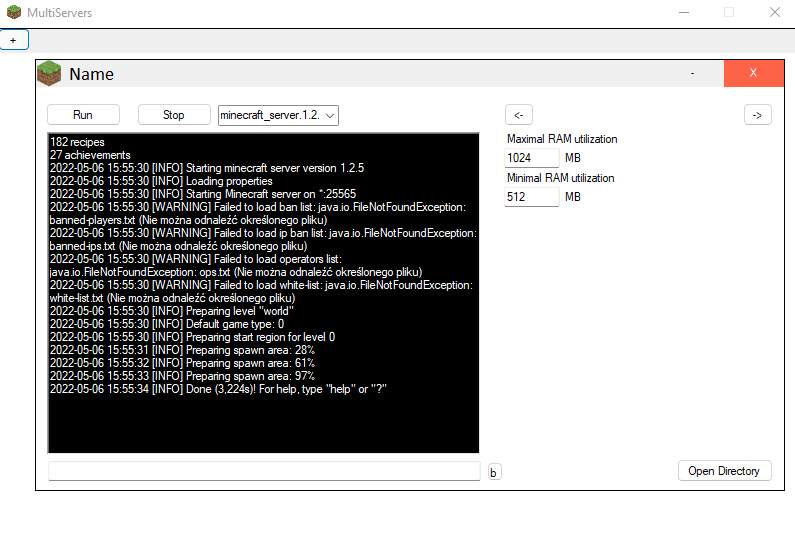The image size is (795, 548).
Task: Click the 'Maximal RAM utilization' label
Action: tap(562, 139)
